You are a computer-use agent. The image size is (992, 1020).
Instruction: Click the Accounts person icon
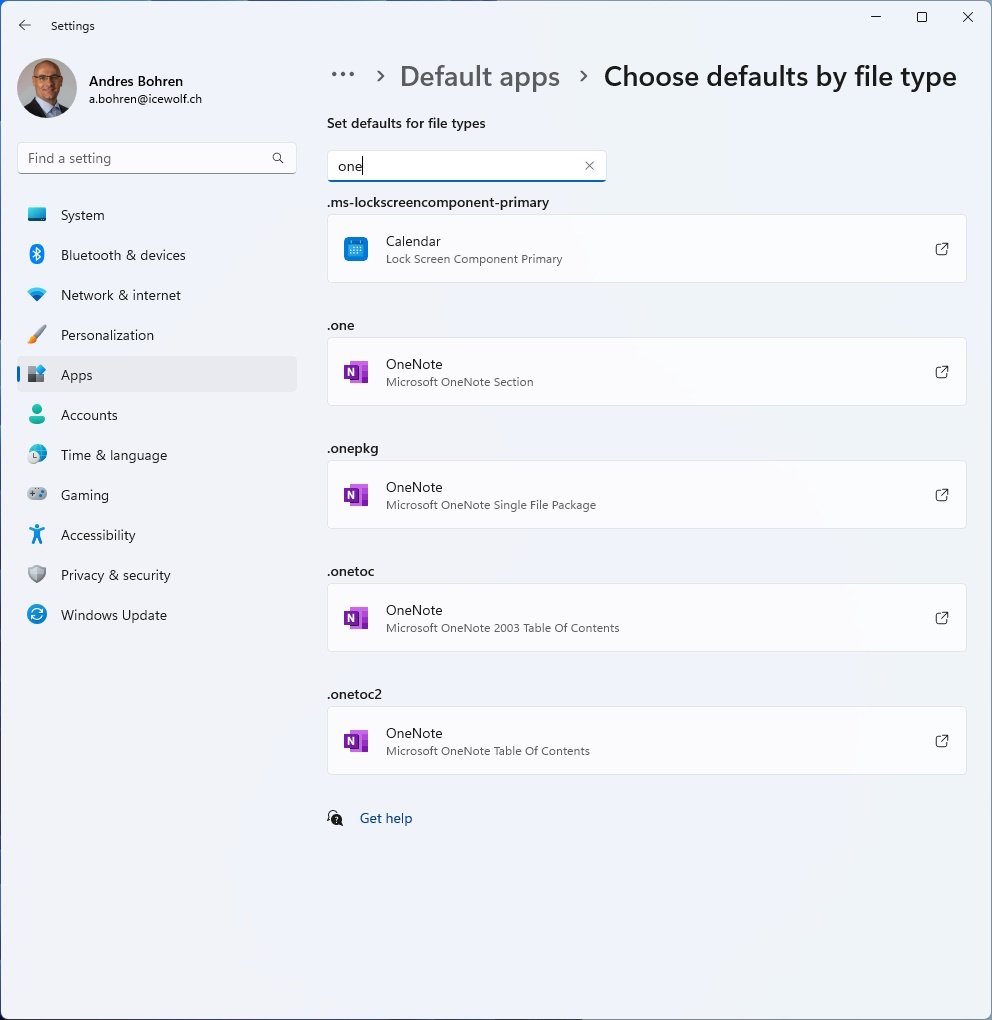[x=37, y=414]
